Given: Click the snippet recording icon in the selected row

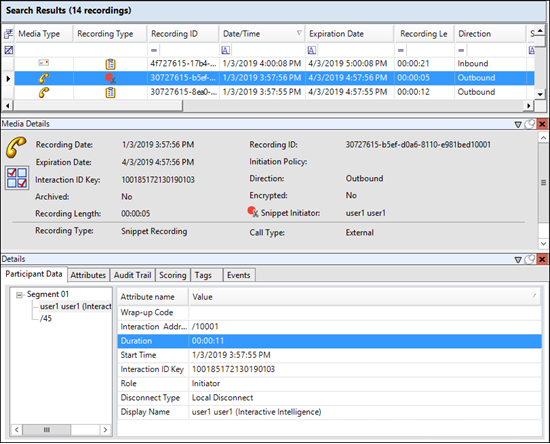Looking at the screenshot, I should pyautogui.click(x=110, y=78).
